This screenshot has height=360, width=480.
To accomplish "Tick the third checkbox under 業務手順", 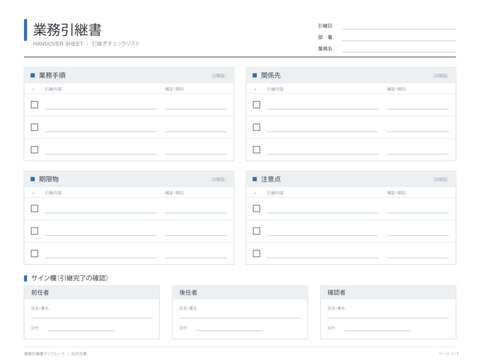I will pyautogui.click(x=34, y=150).
